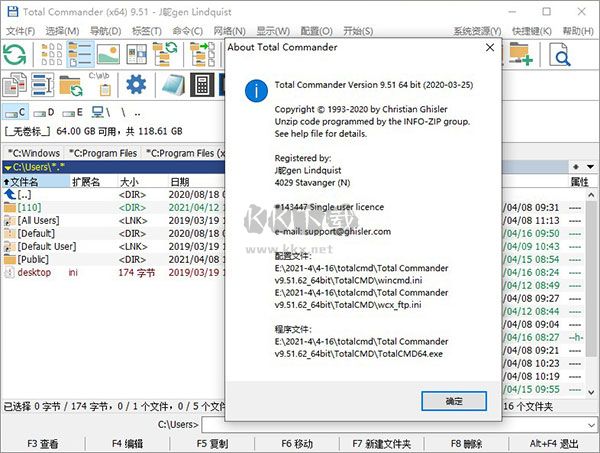The width and height of the screenshot is (600, 453).
Task: Go to root directory backslash button
Action: pos(123,112)
